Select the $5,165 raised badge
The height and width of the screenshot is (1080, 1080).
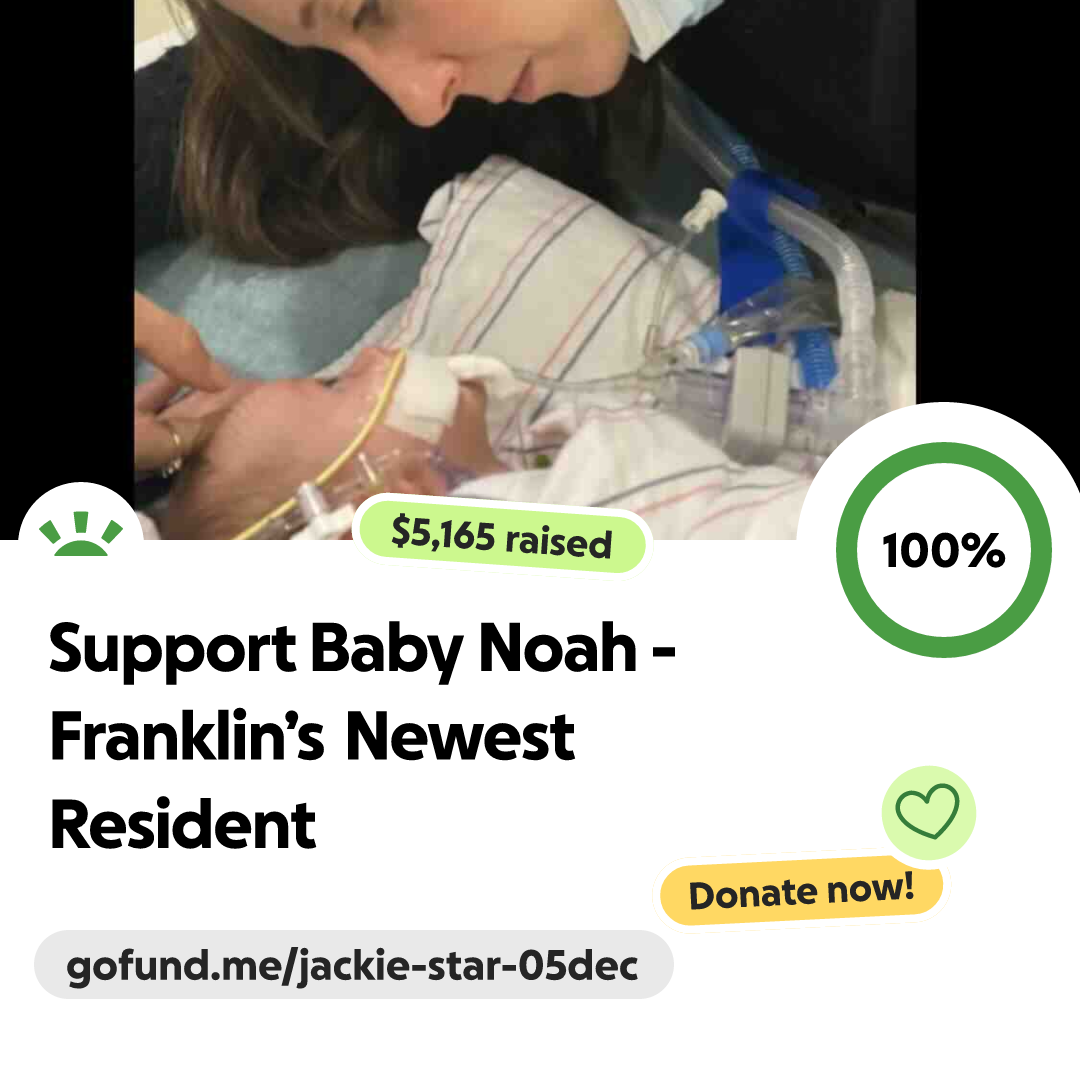(x=502, y=537)
